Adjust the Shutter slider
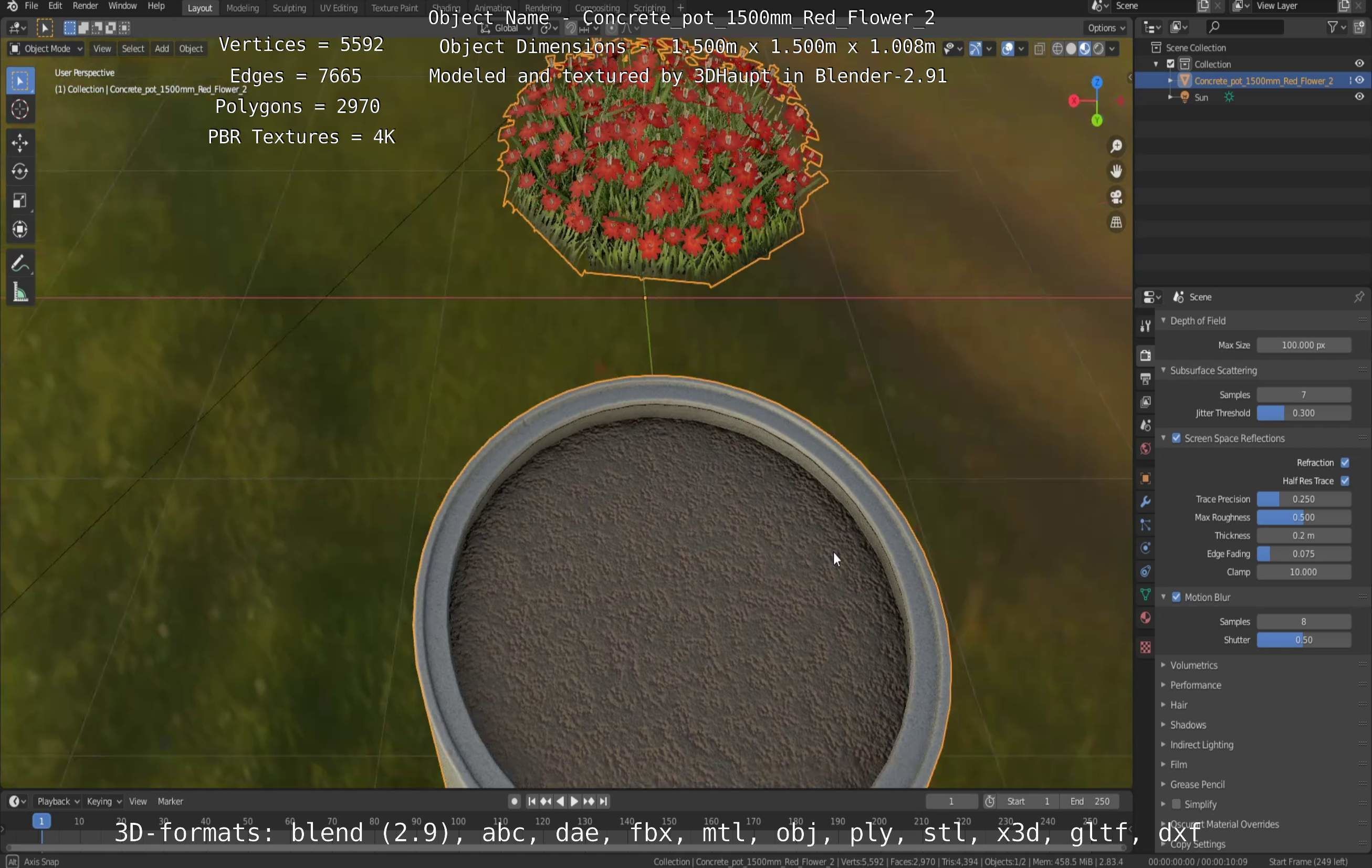Image resolution: width=1372 pixels, height=868 pixels. pyautogui.click(x=1304, y=640)
